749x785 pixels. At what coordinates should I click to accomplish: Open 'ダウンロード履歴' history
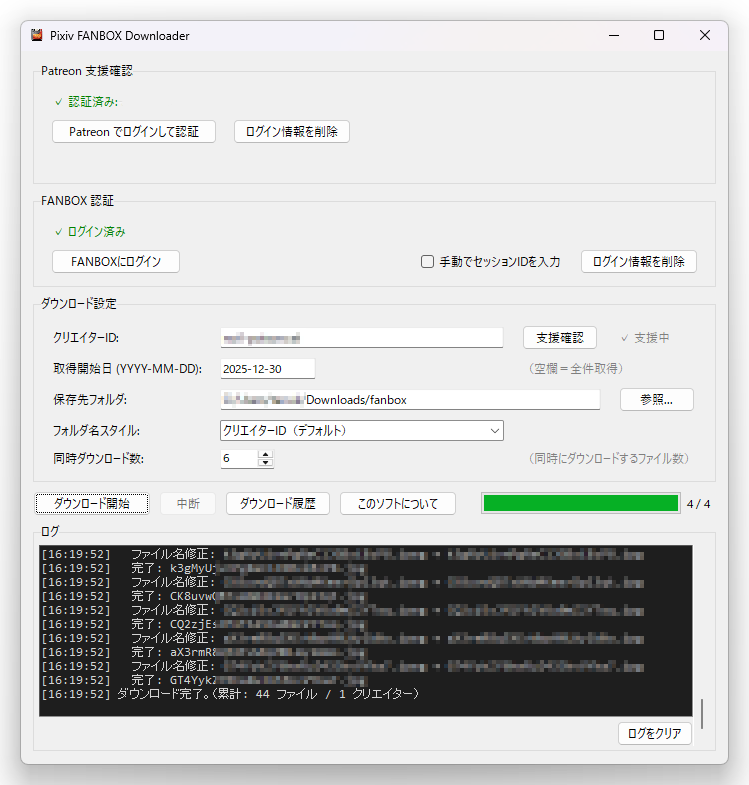coord(278,504)
